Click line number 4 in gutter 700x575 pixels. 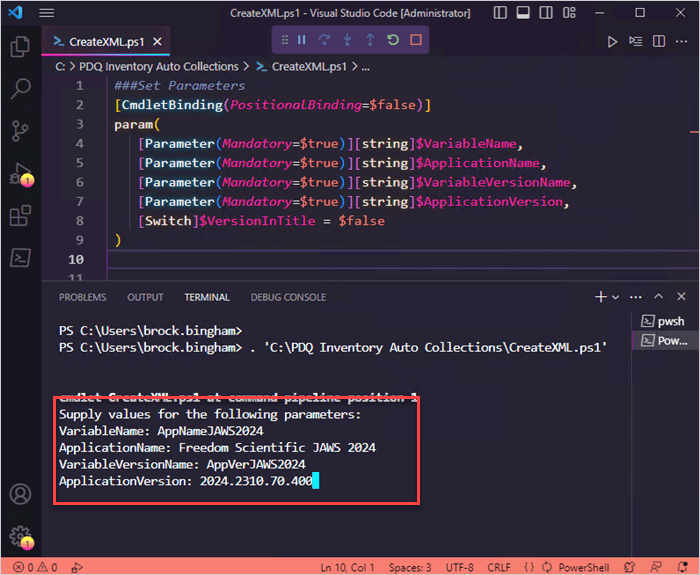point(79,144)
